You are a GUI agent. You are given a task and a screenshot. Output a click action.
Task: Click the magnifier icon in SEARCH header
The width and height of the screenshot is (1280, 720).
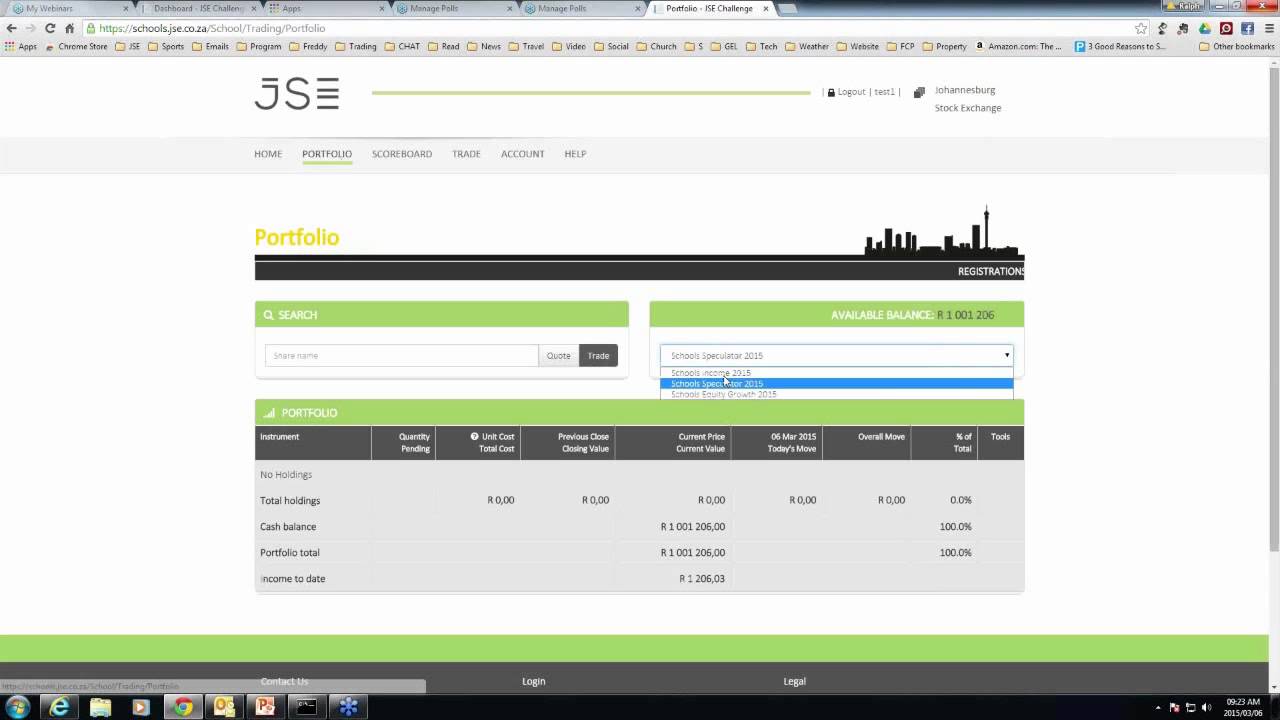tap(268, 315)
